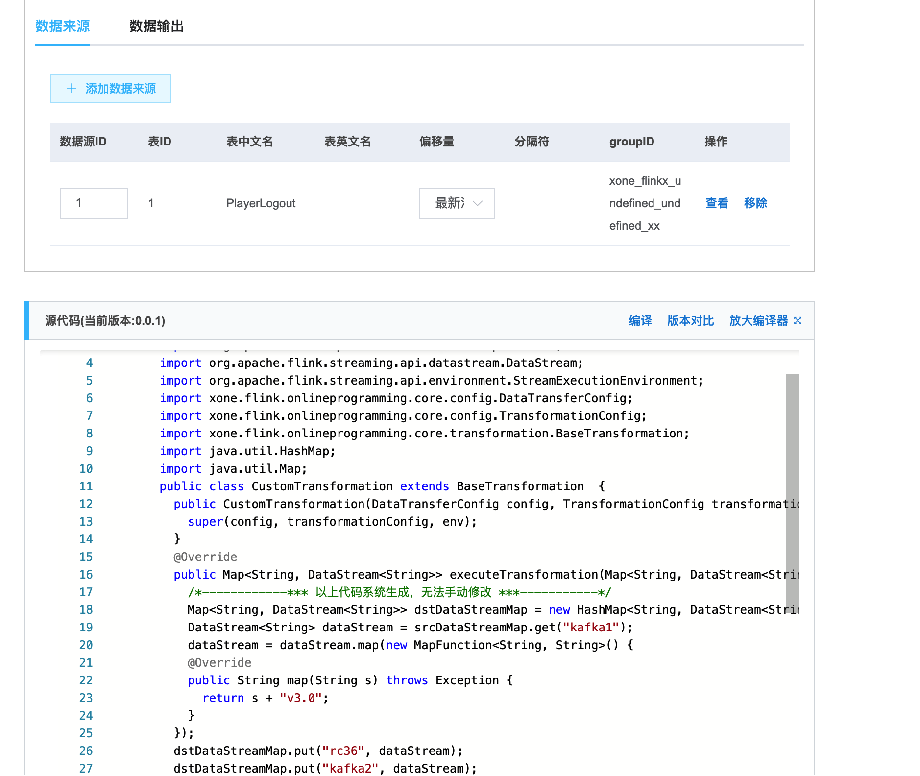Image resolution: width=920 pixels, height=776 pixels.
Task: Click the groupID value xone_flinkx_undefined
Action: point(645,203)
